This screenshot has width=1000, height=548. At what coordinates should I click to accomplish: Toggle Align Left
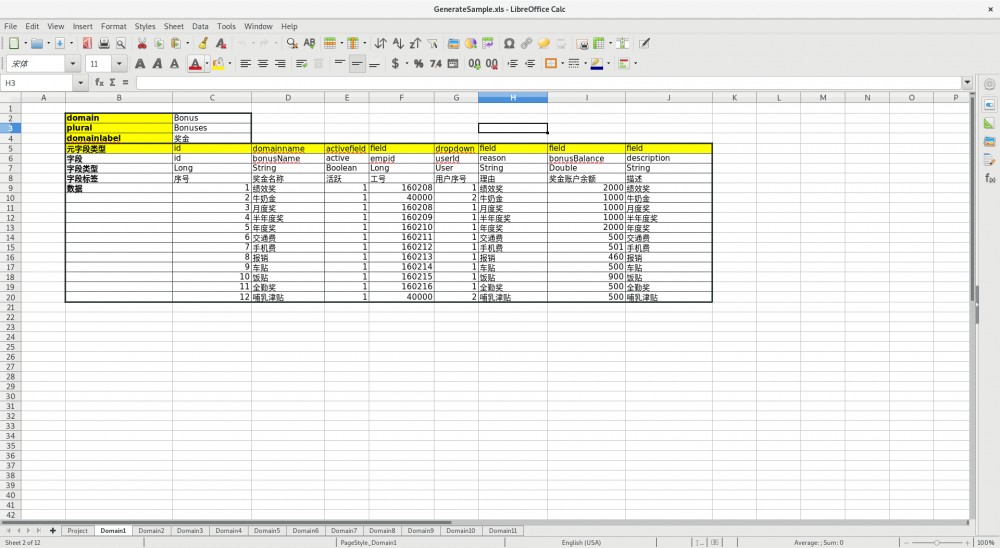pos(246,63)
